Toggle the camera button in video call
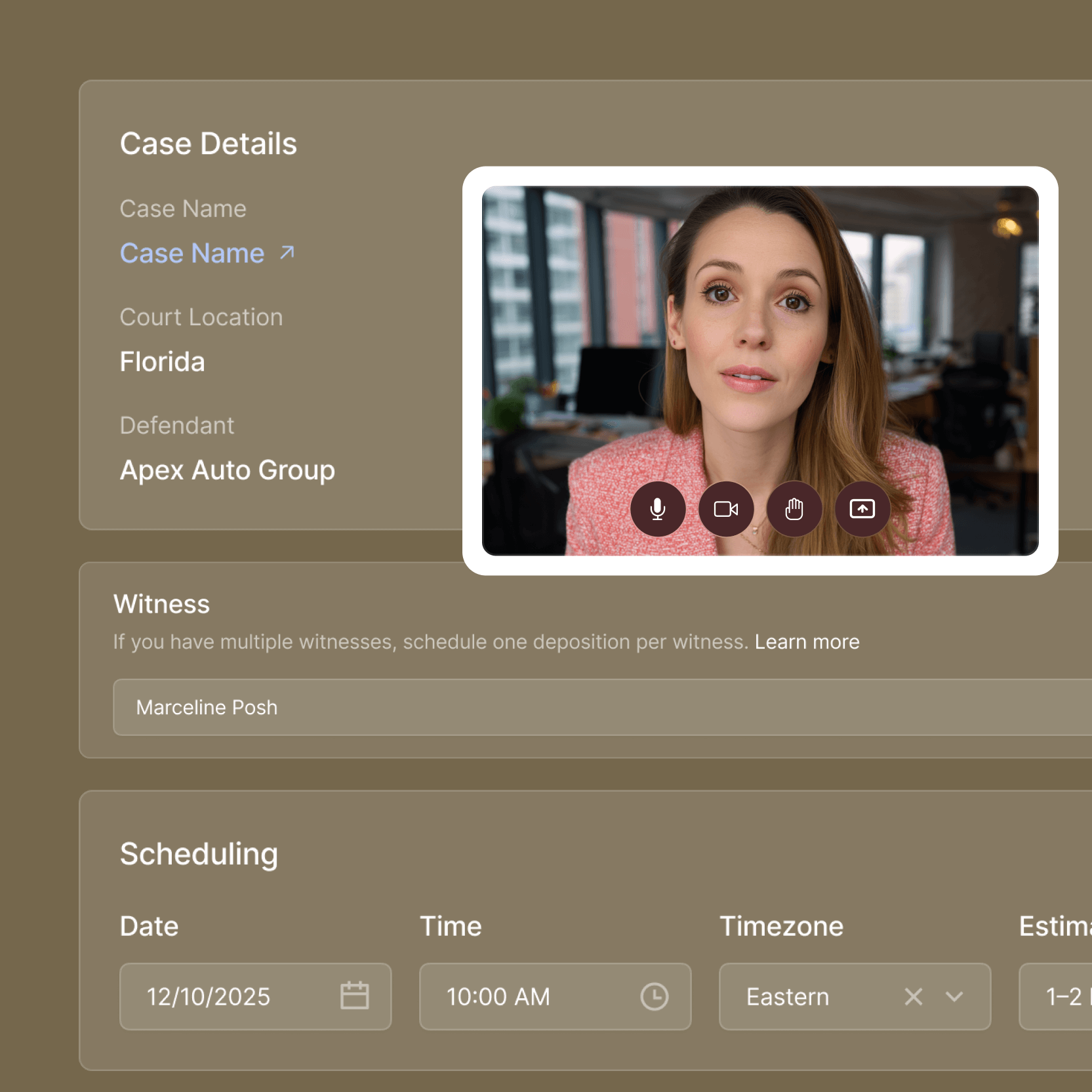Viewport: 1092px width, 1092px height. [x=726, y=509]
